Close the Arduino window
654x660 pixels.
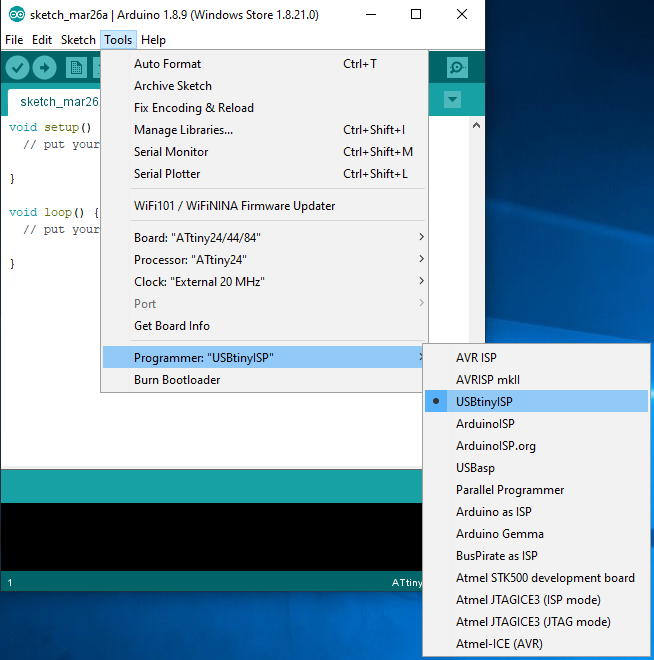click(x=462, y=15)
